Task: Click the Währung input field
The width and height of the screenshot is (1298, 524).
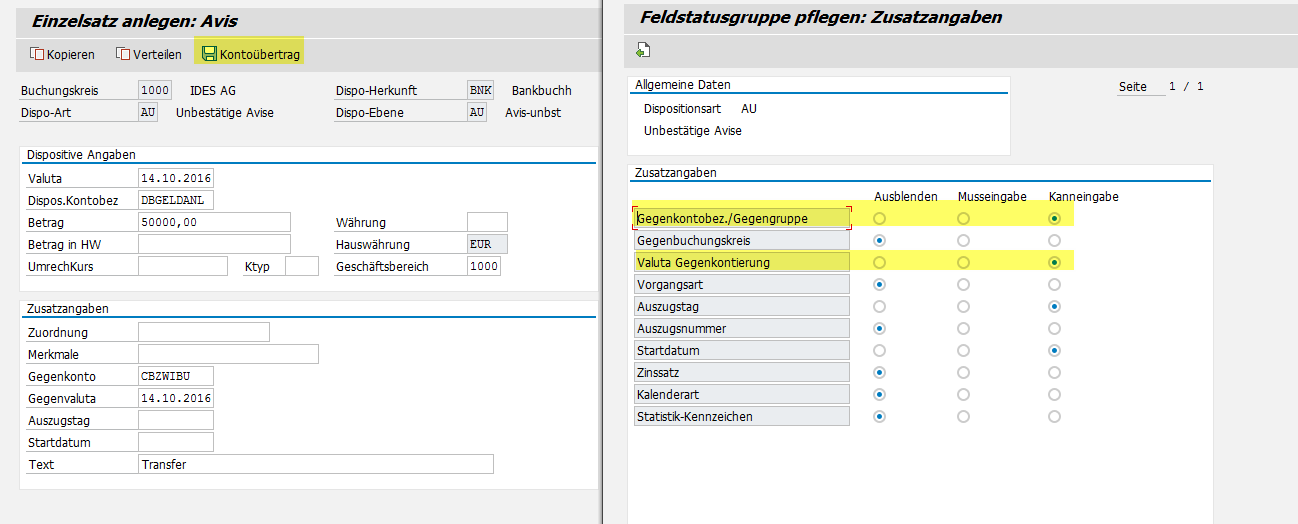Action: coord(487,222)
